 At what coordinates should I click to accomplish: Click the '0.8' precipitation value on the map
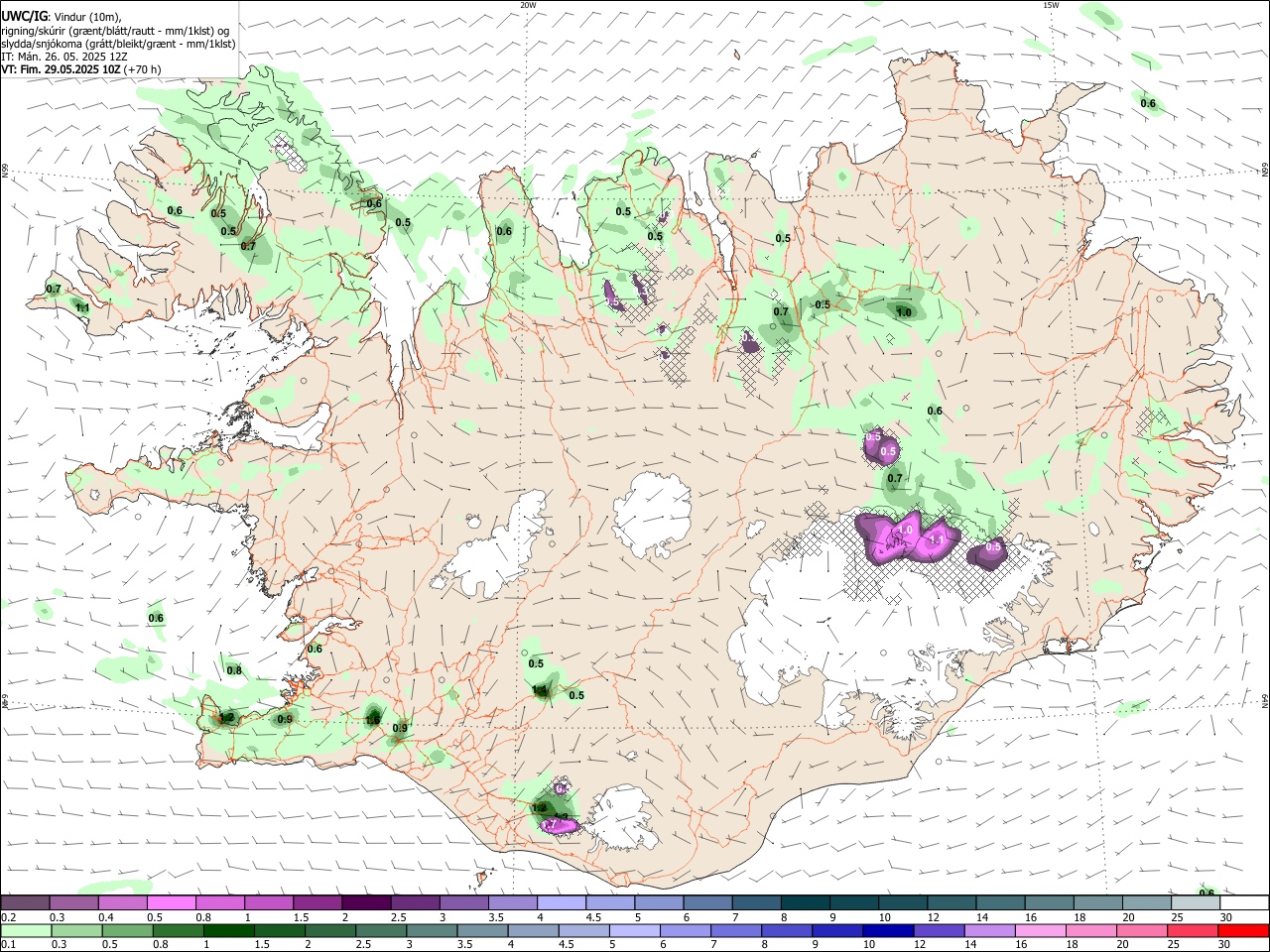(x=234, y=670)
